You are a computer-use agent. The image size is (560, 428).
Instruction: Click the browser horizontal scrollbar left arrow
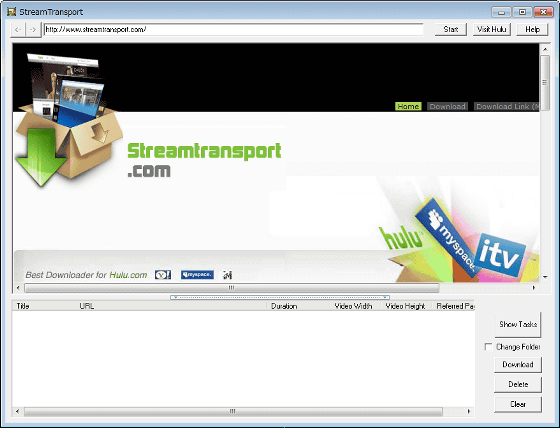click(x=18, y=288)
